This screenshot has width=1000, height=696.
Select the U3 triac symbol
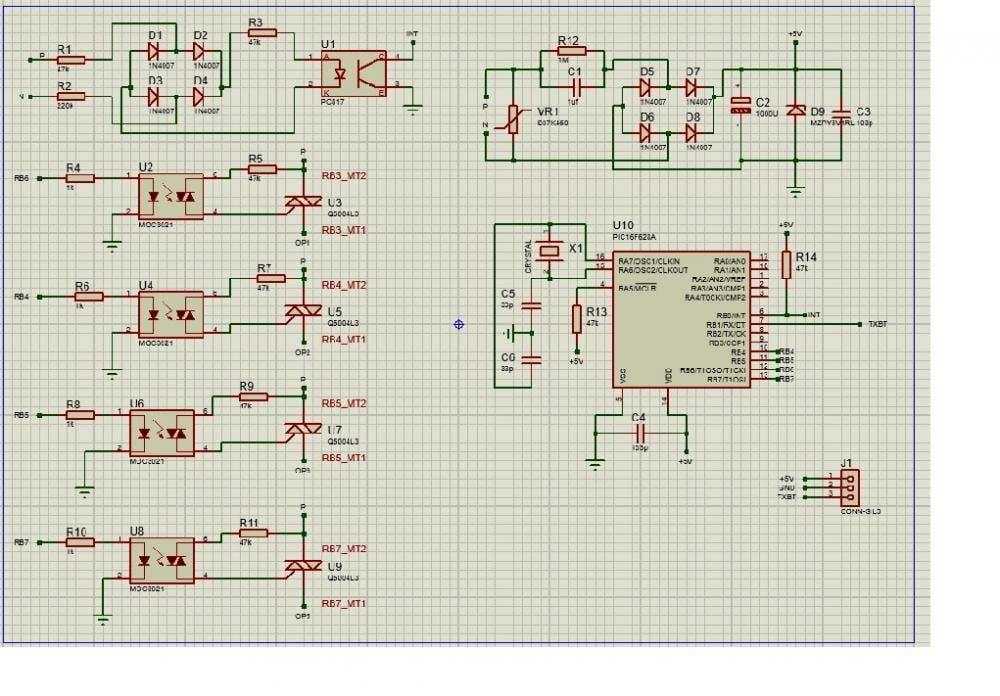302,201
